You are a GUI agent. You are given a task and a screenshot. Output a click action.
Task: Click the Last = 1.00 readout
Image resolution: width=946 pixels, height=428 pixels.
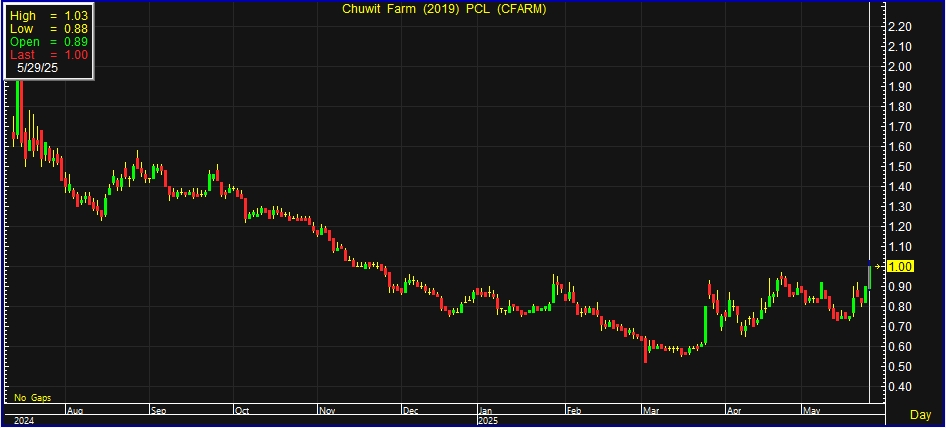point(49,54)
